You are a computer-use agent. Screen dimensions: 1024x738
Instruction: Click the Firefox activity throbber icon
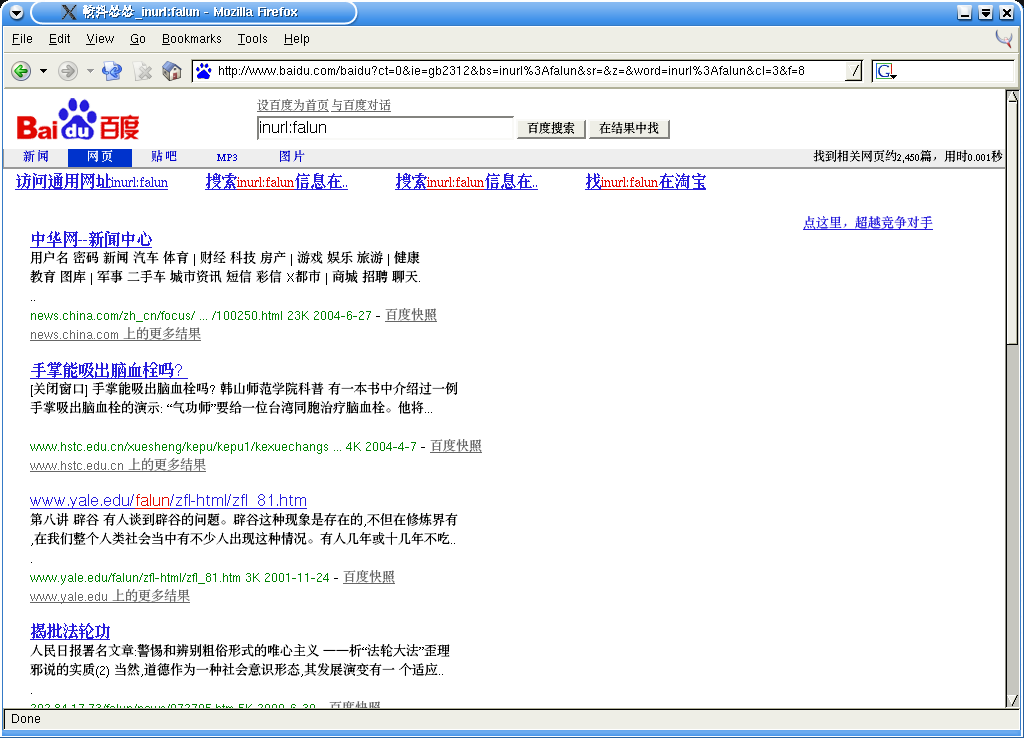coord(1004,39)
